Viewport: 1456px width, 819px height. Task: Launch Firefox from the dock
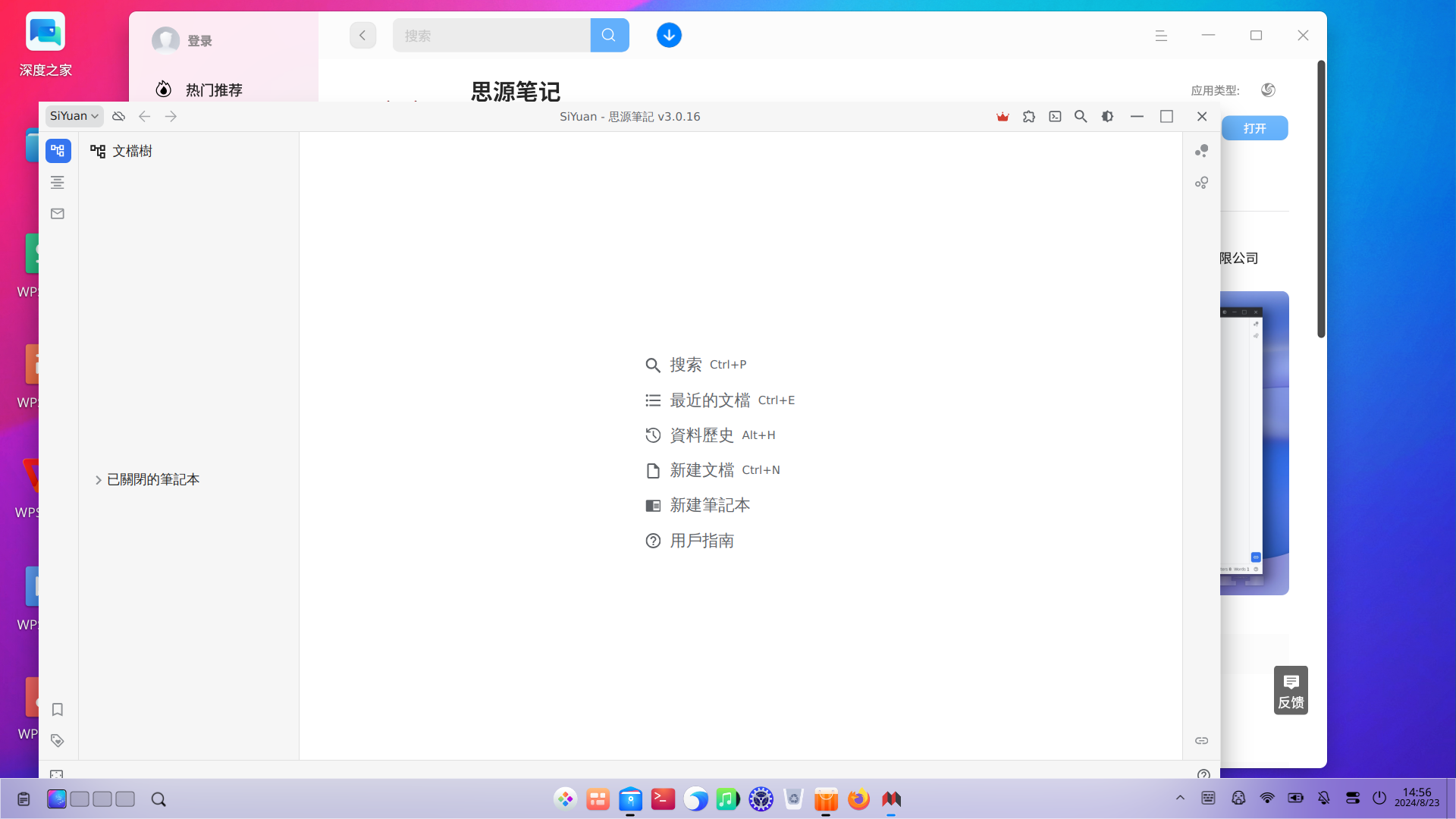coord(858,799)
